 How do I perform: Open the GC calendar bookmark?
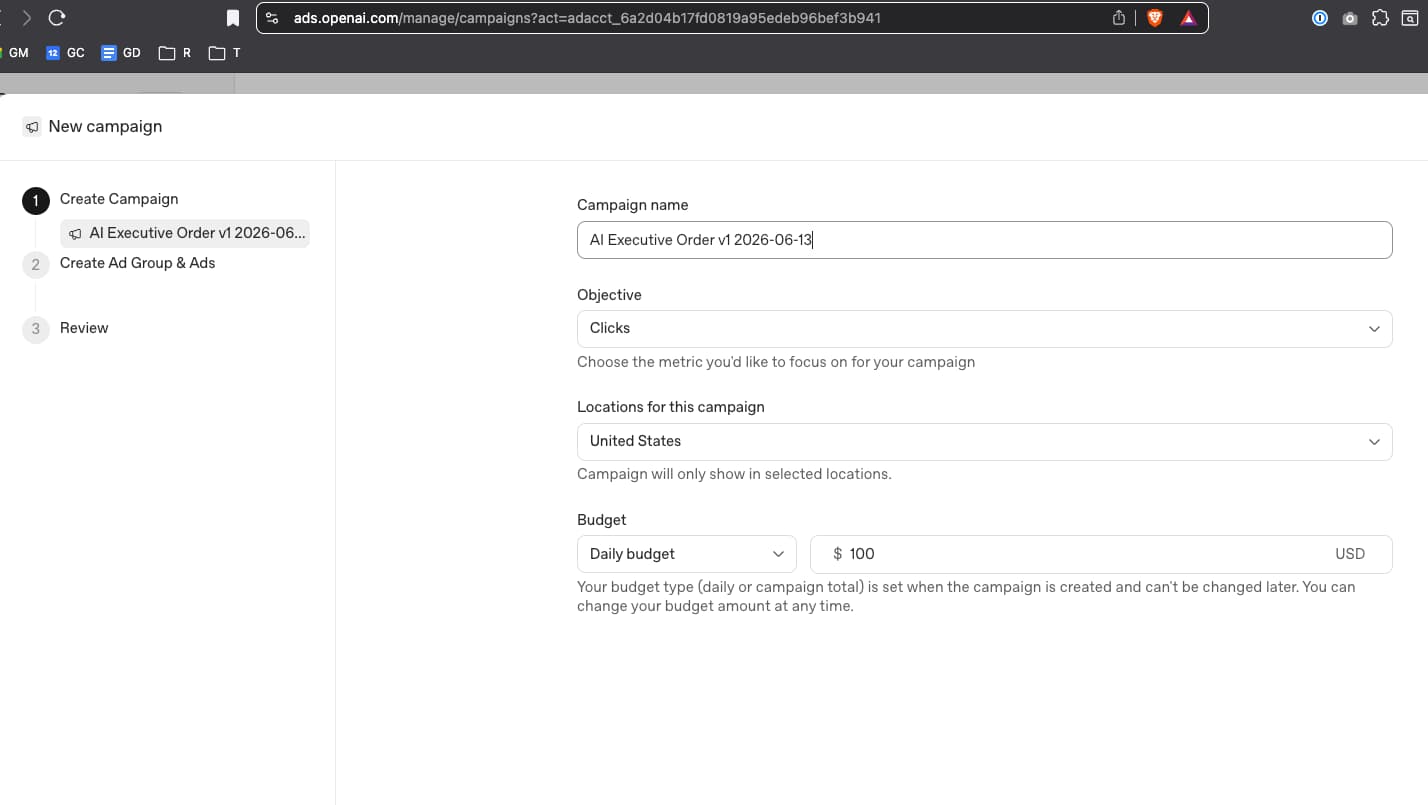point(66,53)
